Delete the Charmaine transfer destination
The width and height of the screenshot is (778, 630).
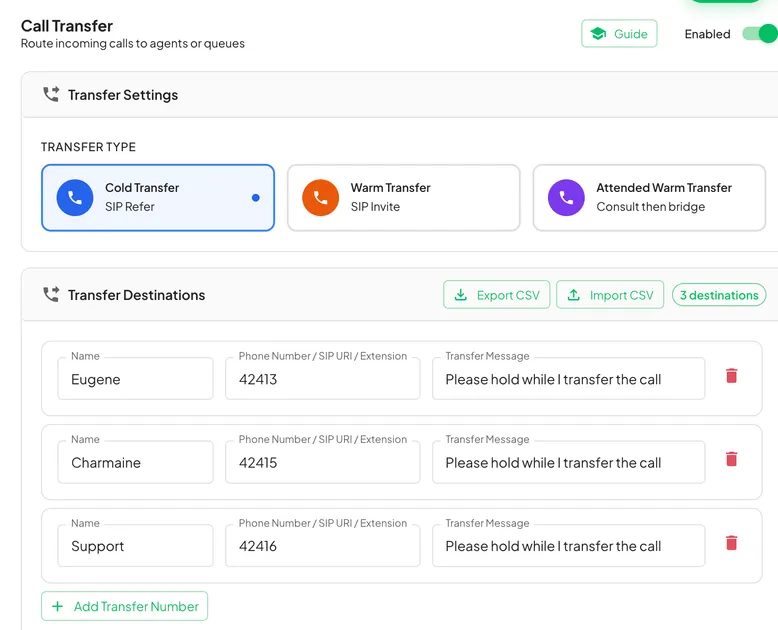[731, 459]
